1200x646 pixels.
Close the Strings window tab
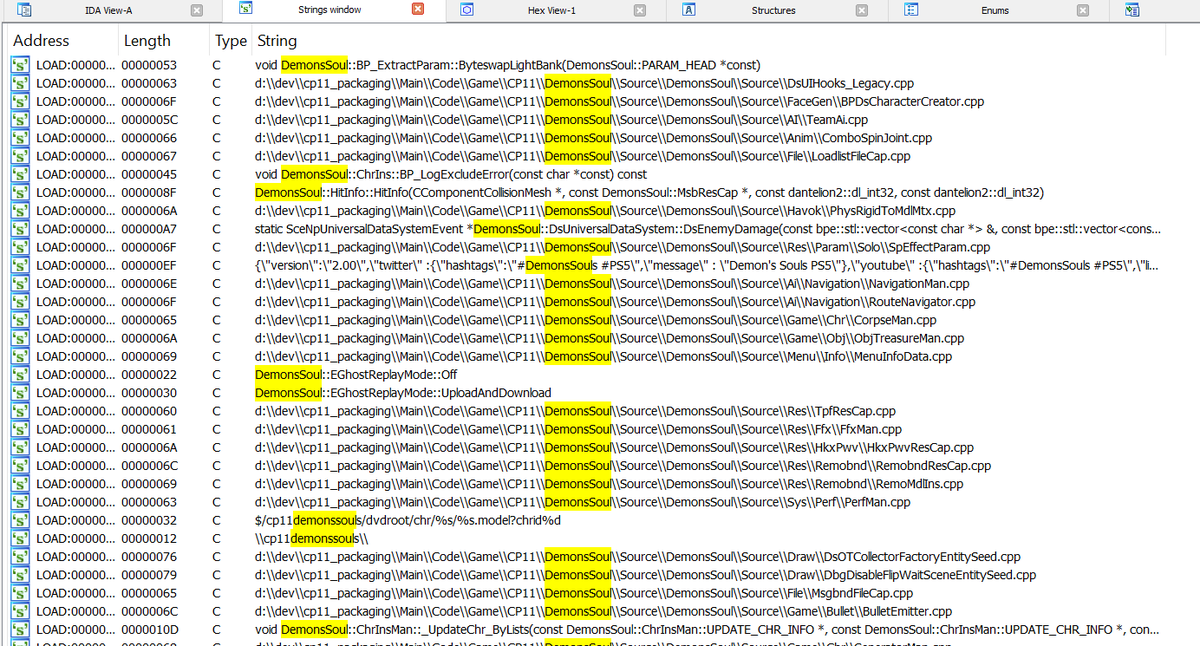point(418,10)
